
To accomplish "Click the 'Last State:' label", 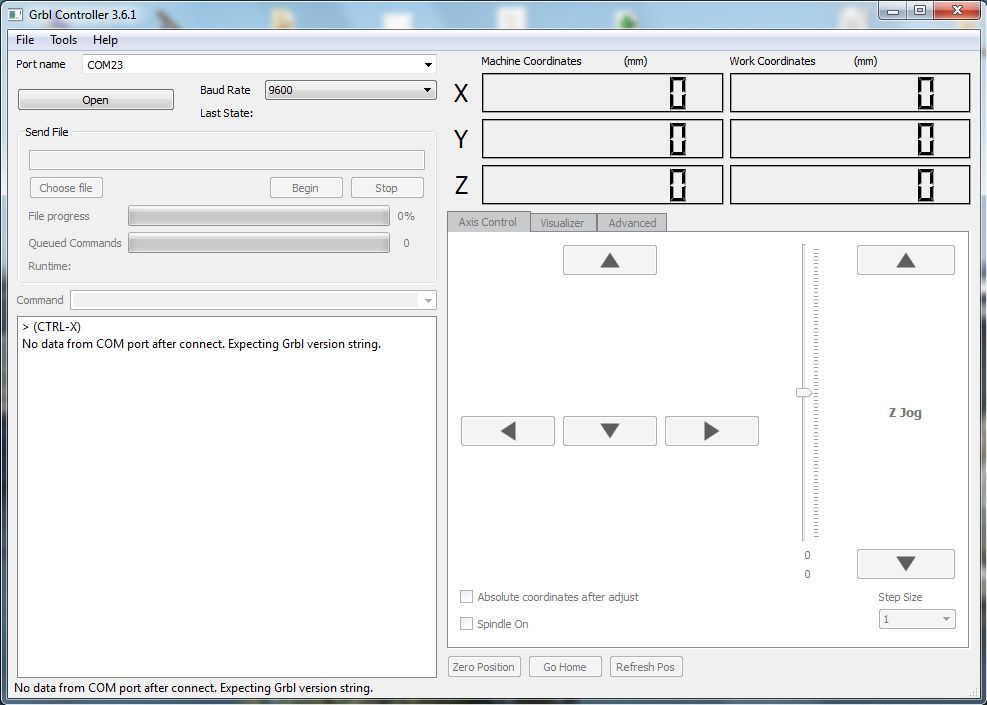I will [x=227, y=113].
